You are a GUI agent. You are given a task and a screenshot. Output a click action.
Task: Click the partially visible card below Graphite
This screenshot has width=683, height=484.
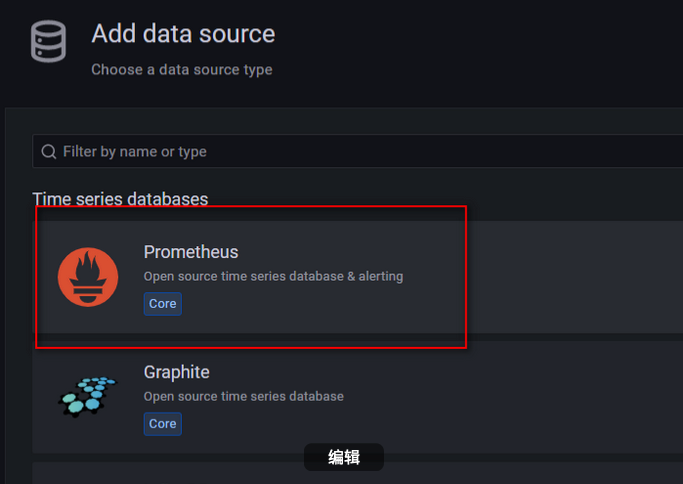358,473
